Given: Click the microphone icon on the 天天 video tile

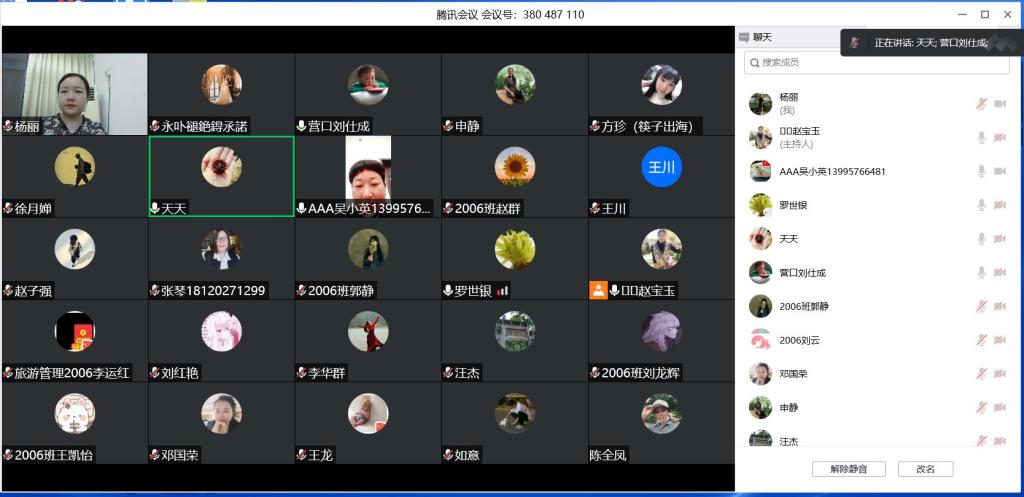Looking at the screenshot, I should (x=155, y=208).
